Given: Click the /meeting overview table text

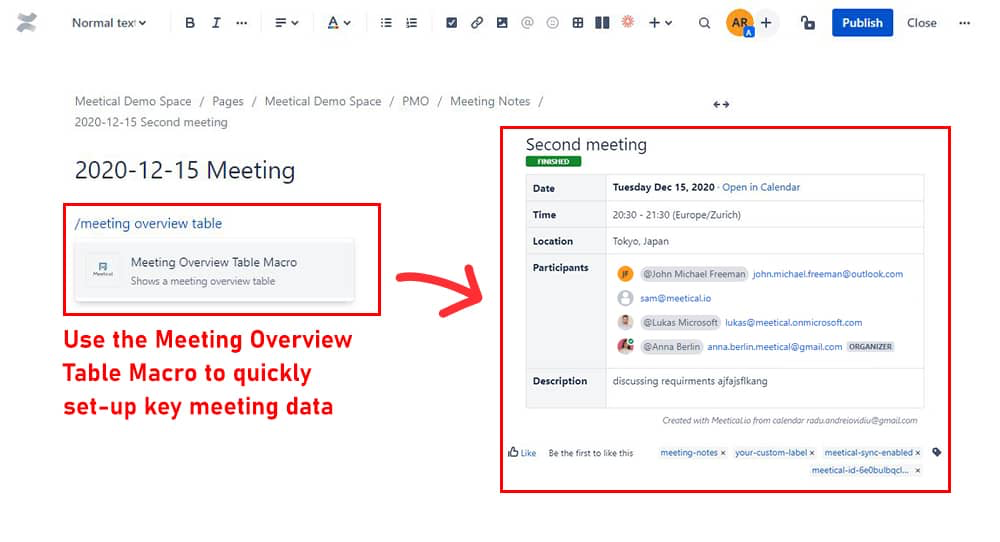Looking at the screenshot, I should [x=148, y=223].
